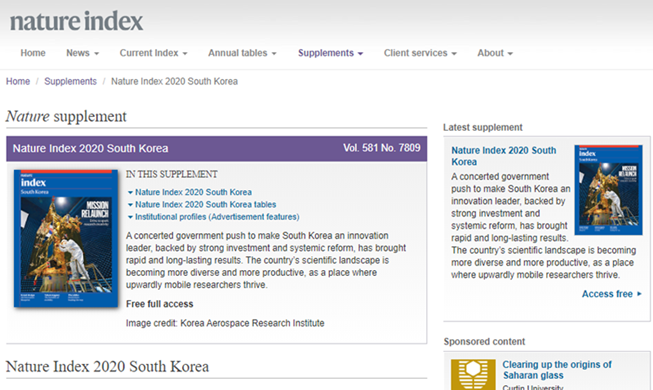
Task: Select breadcrumb text Nature Index 2020 South Korea
Action: [174, 81]
